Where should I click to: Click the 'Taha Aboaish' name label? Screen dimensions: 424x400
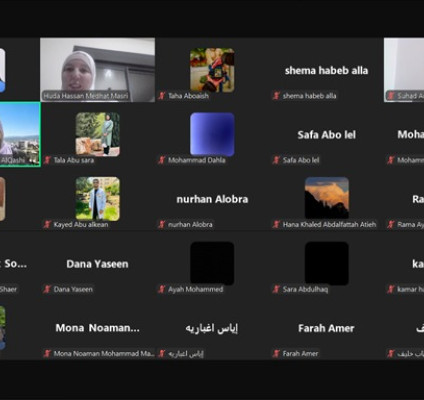(188, 96)
